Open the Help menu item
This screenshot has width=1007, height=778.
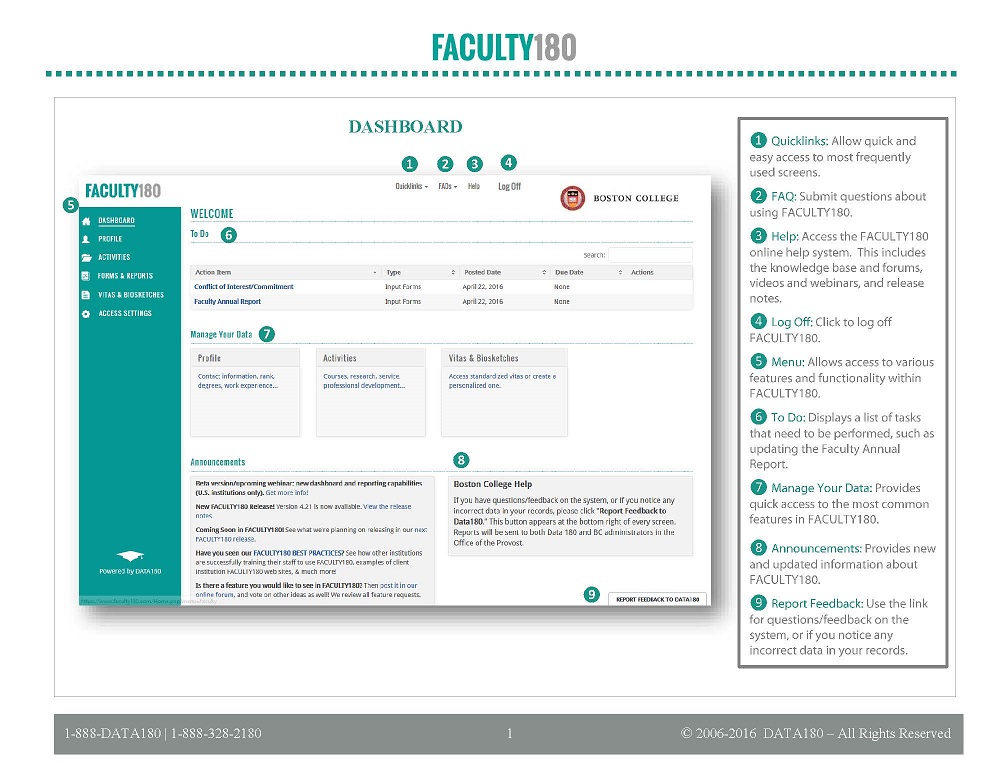pyautogui.click(x=473, y=186)
